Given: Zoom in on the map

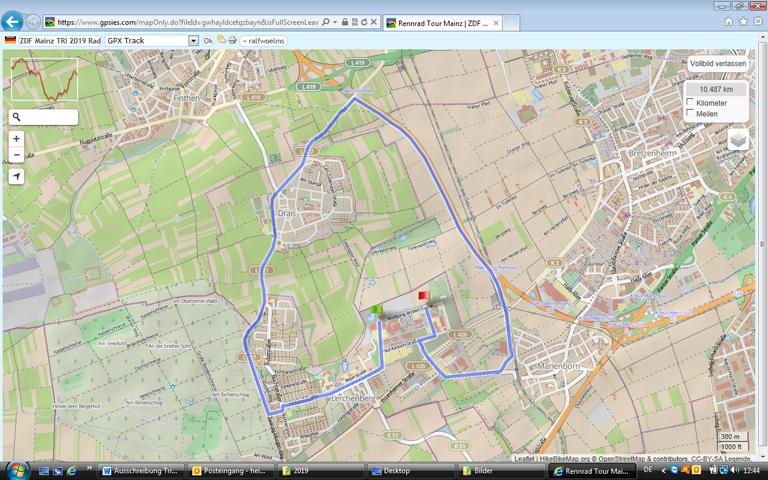Looking at the screenshot, I should click(16, 139).
